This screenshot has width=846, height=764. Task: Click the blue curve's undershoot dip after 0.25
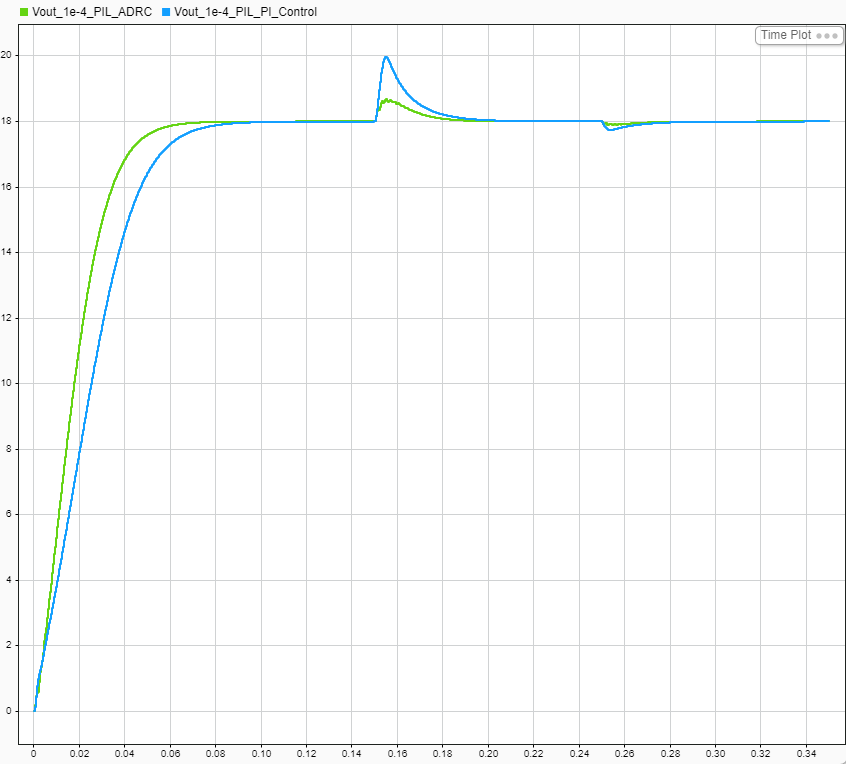[x=609, y=129]
